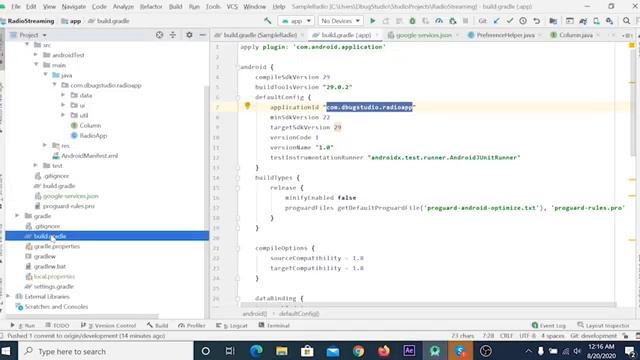Open the AVD Manager phone icon

tap(596, 21)
